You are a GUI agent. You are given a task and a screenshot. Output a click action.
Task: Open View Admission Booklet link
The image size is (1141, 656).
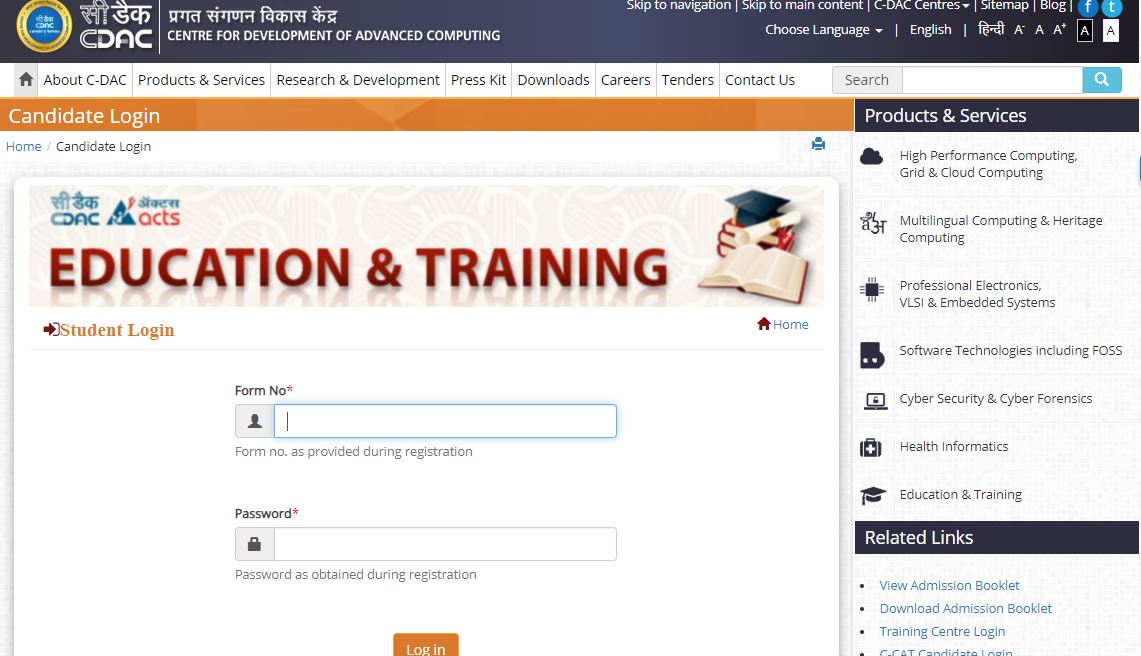coord(949,585)
